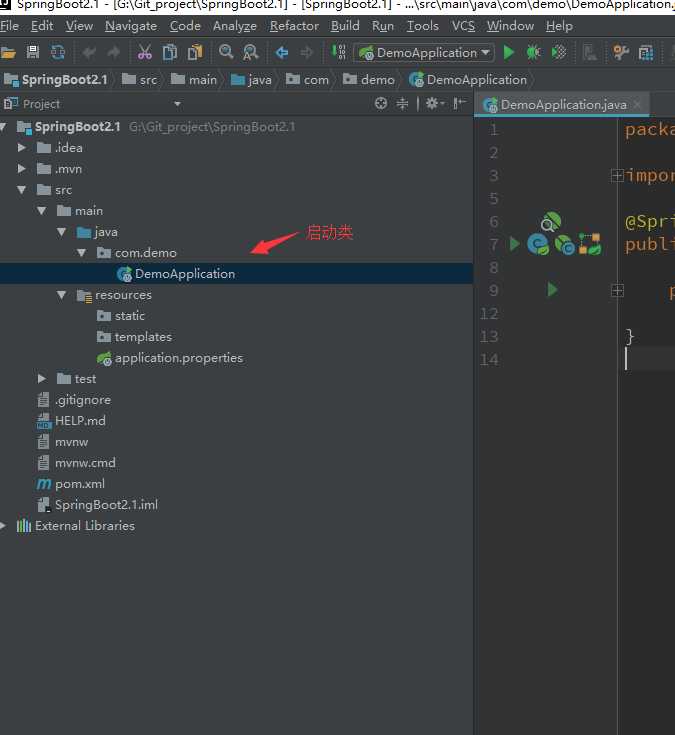Select External Libraries node
The image size is (675, 735).
[84, 526]
